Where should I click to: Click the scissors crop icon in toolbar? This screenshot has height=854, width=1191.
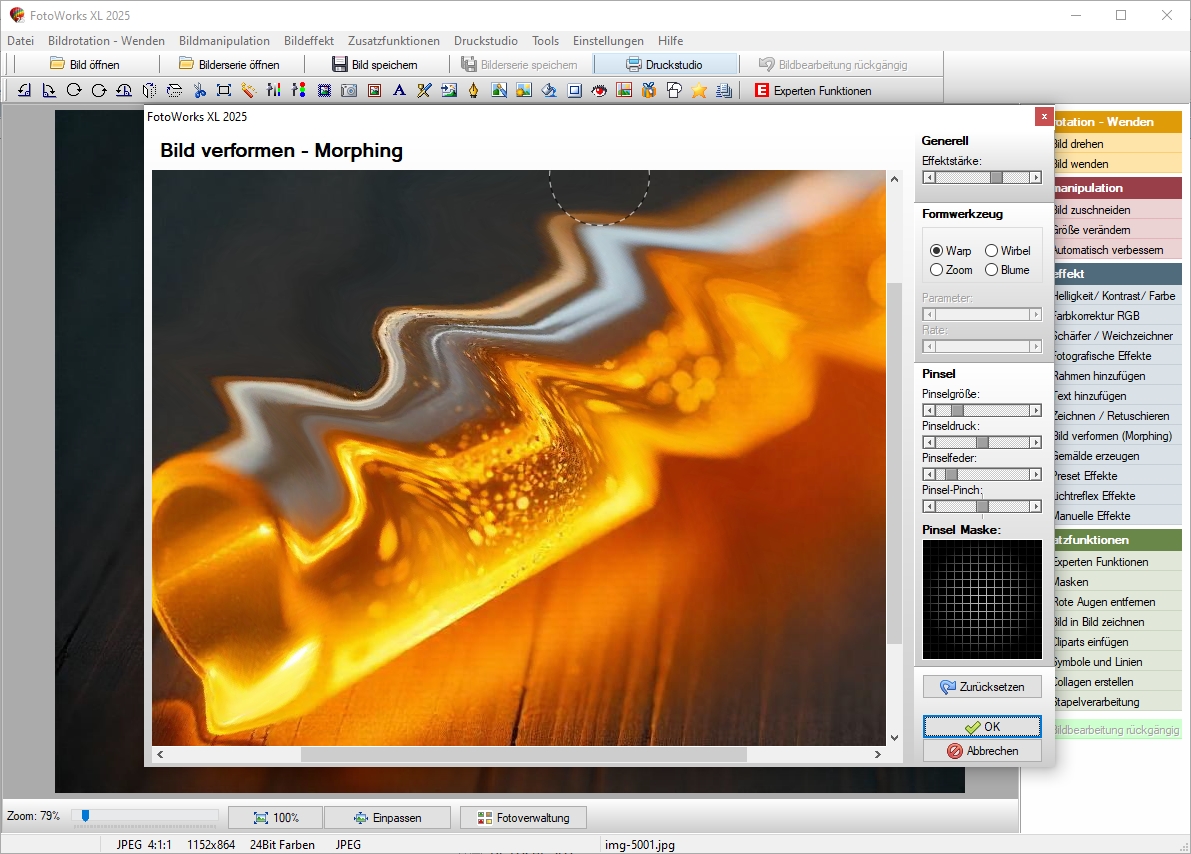click(x=199, y=91)
